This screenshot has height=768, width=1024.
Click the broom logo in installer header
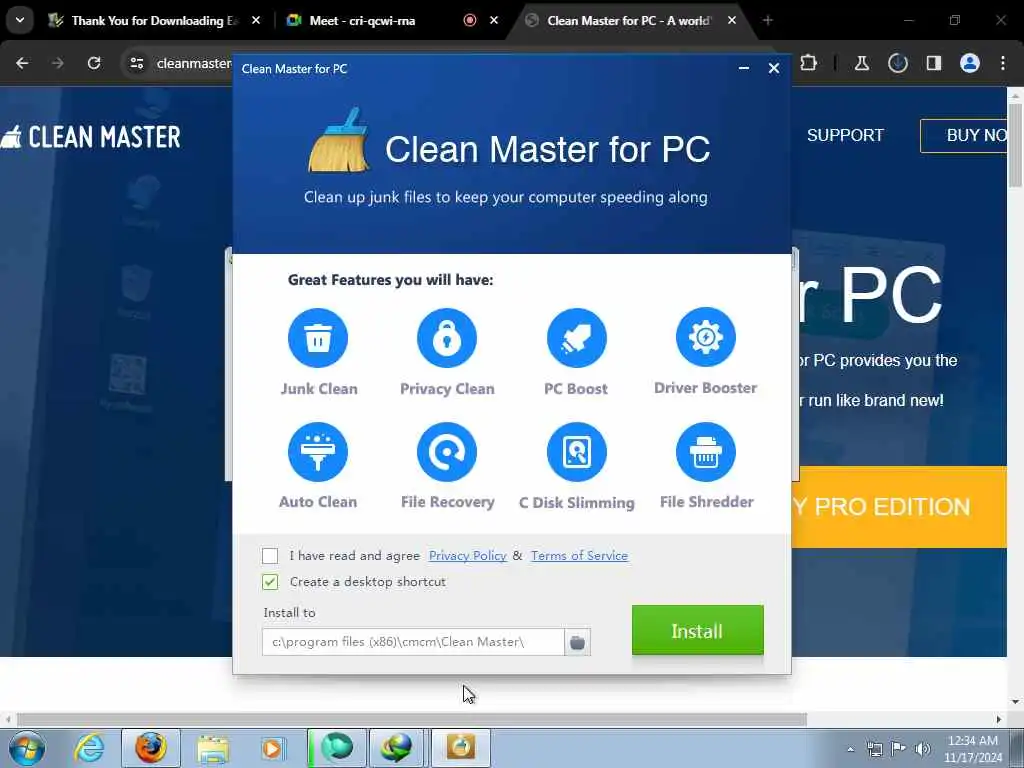coord(340,140)
